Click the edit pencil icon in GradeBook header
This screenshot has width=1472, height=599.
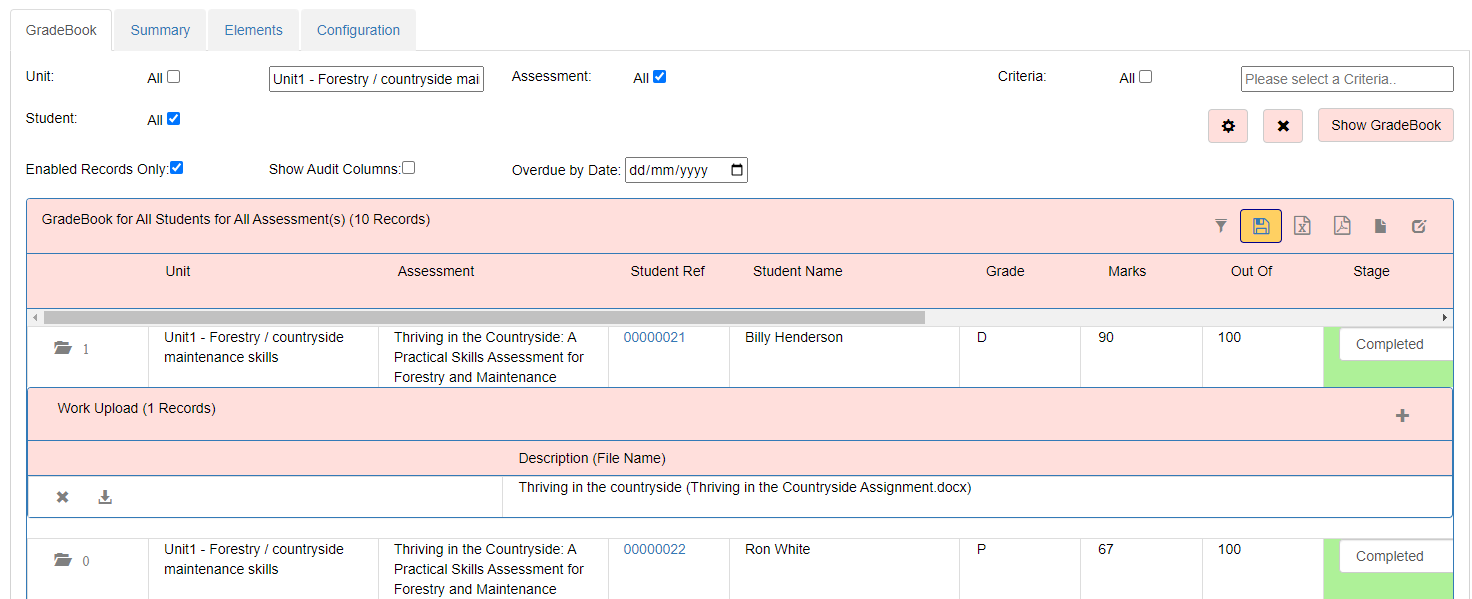pyautogui.click(x=1418, y=226)
